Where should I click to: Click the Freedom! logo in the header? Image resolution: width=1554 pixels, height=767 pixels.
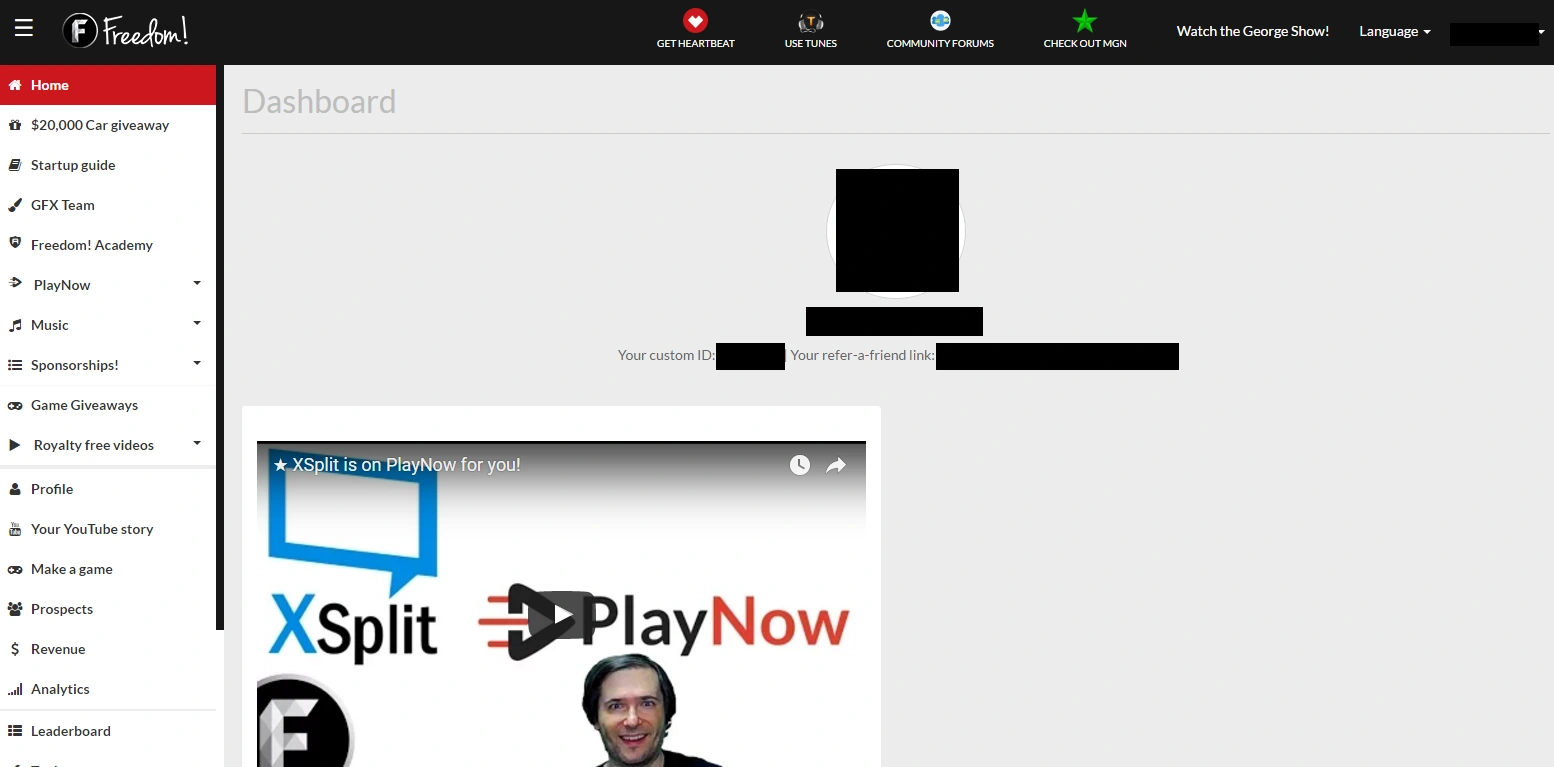[125, 31]
